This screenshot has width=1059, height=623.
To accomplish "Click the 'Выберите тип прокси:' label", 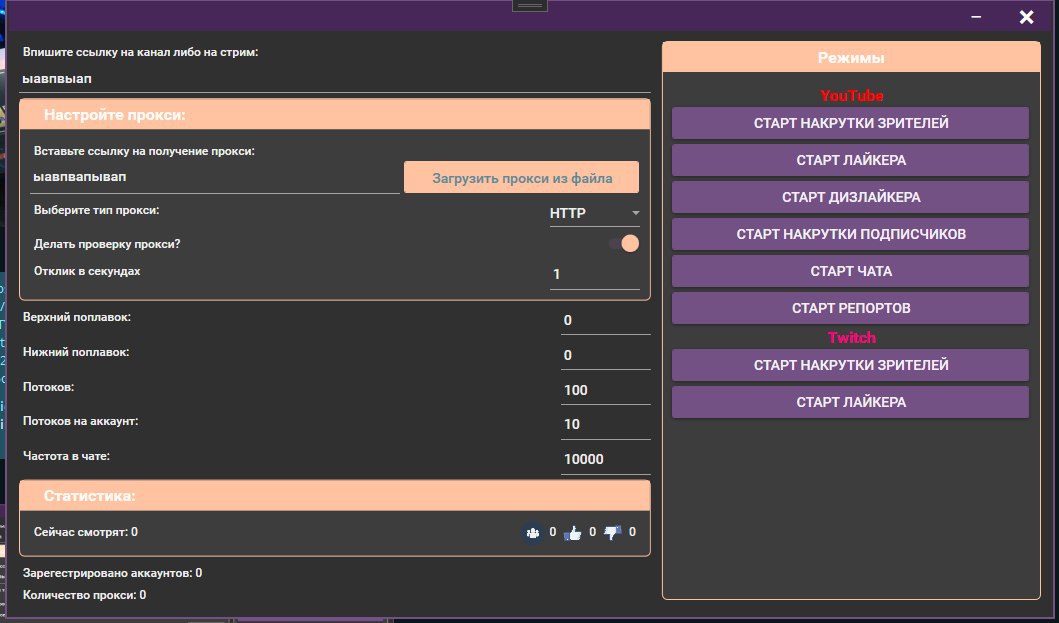I will click(x=97, y=210).
